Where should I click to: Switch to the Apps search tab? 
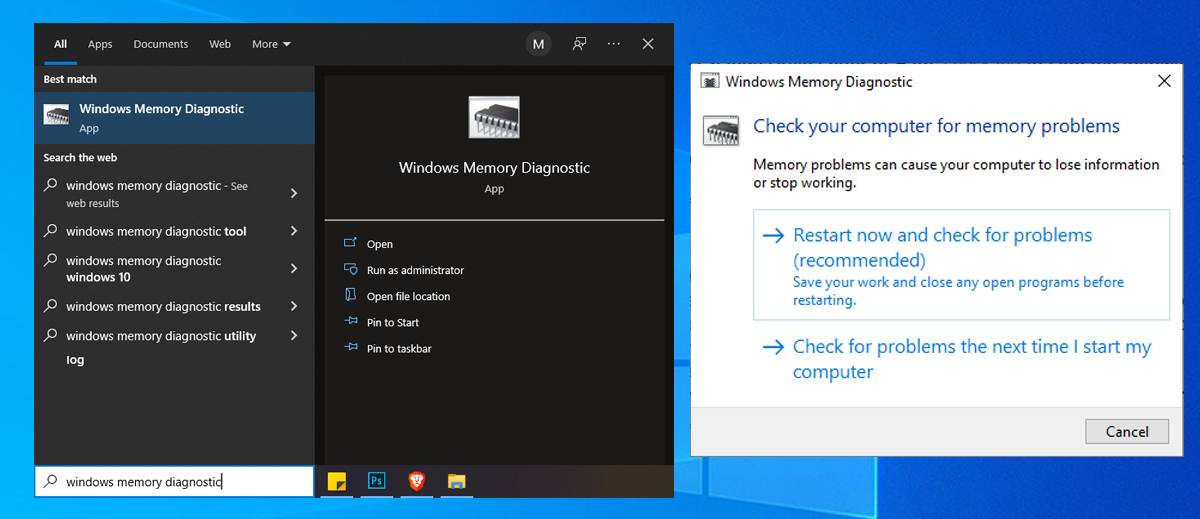coord(100,44)
